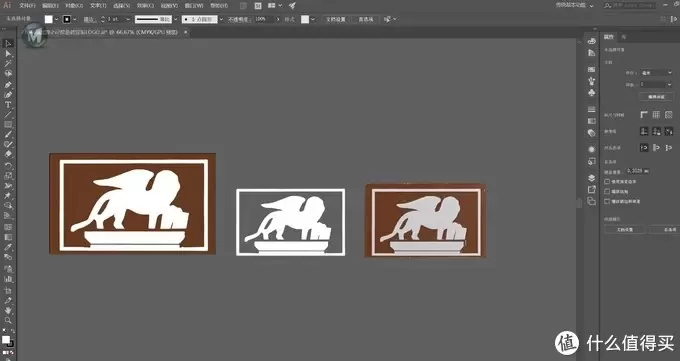Viewport: 680px width, 361px height.
Task: Select the Shaper tool
Action: click(8, 144)
